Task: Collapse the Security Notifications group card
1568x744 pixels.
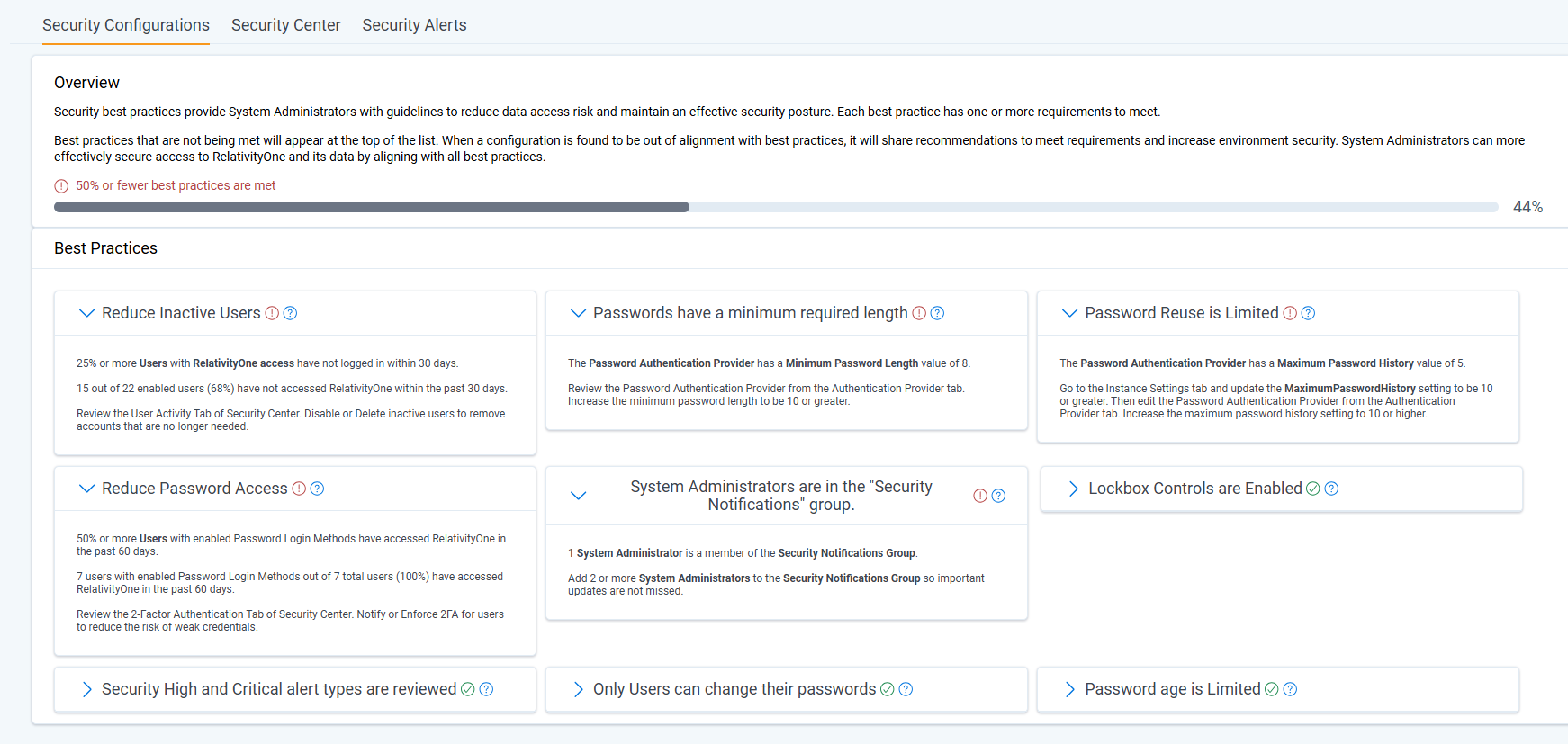Action: click(578, 496)
